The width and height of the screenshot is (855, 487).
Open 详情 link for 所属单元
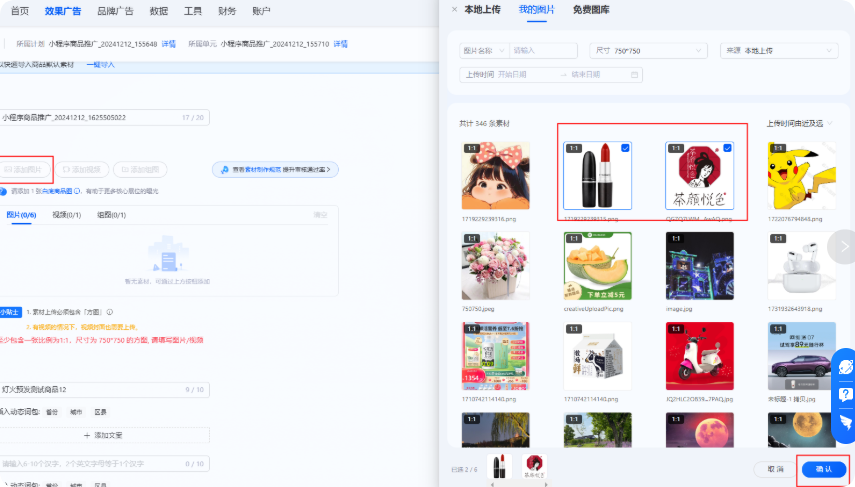(341, 44)
